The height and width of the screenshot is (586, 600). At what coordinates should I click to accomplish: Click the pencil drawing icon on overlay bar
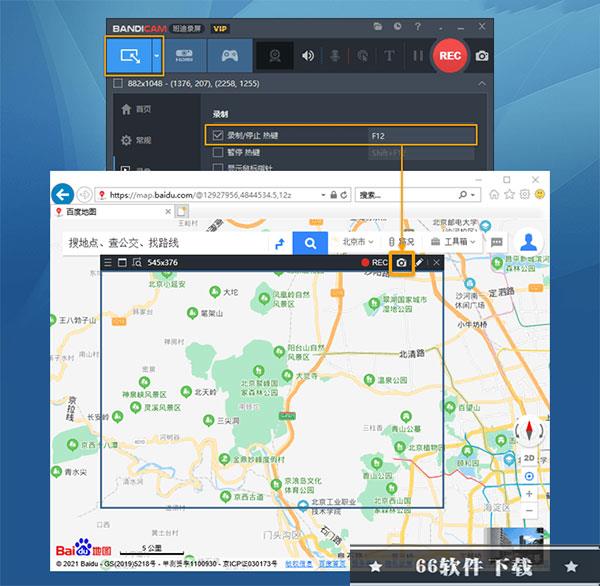[x=419, y=263]
